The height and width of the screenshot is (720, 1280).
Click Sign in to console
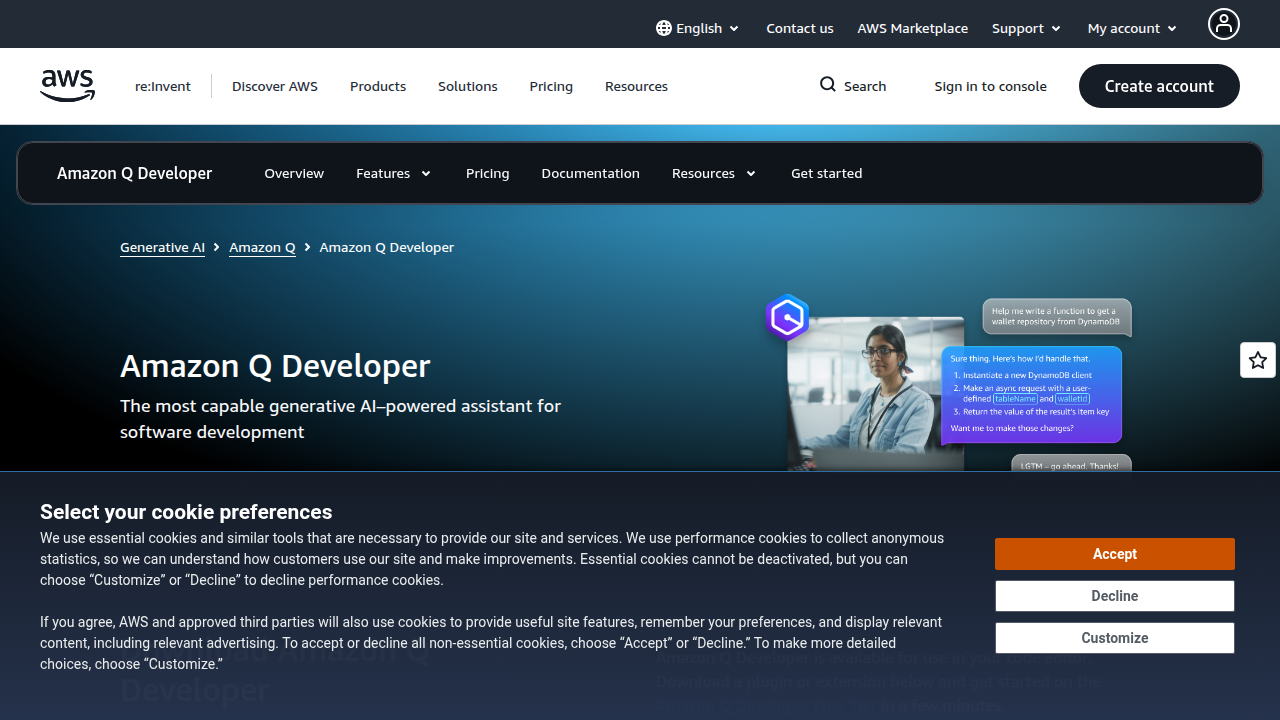[990, 86]
